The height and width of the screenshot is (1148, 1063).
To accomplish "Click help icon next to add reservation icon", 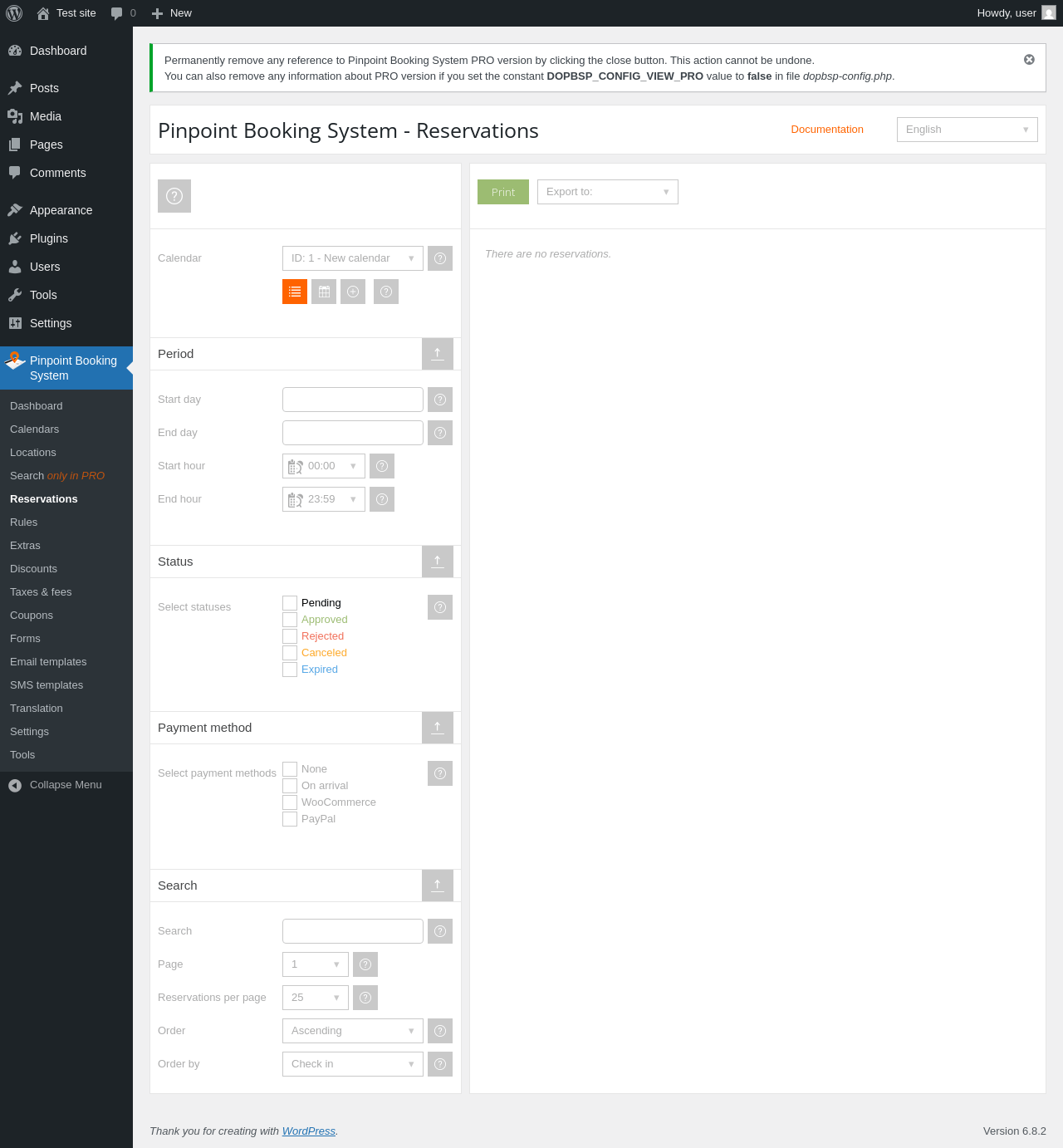I will pos(386,292).
